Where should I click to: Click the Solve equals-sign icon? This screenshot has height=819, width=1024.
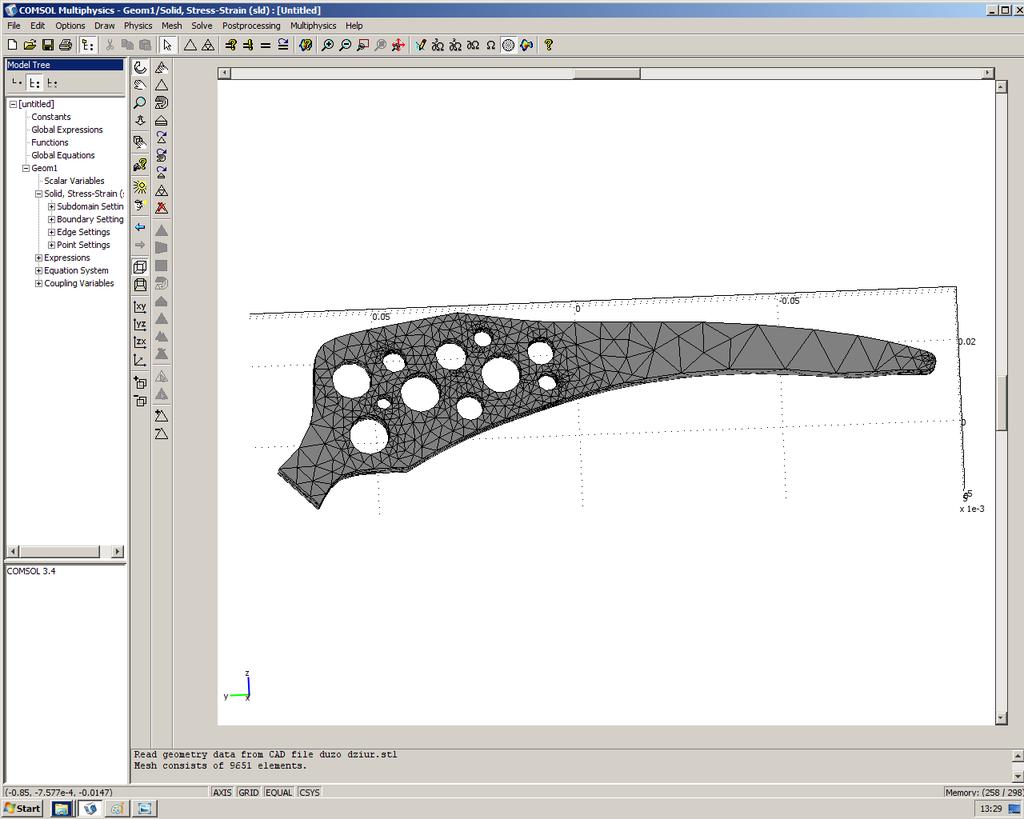tap(265, 45)
